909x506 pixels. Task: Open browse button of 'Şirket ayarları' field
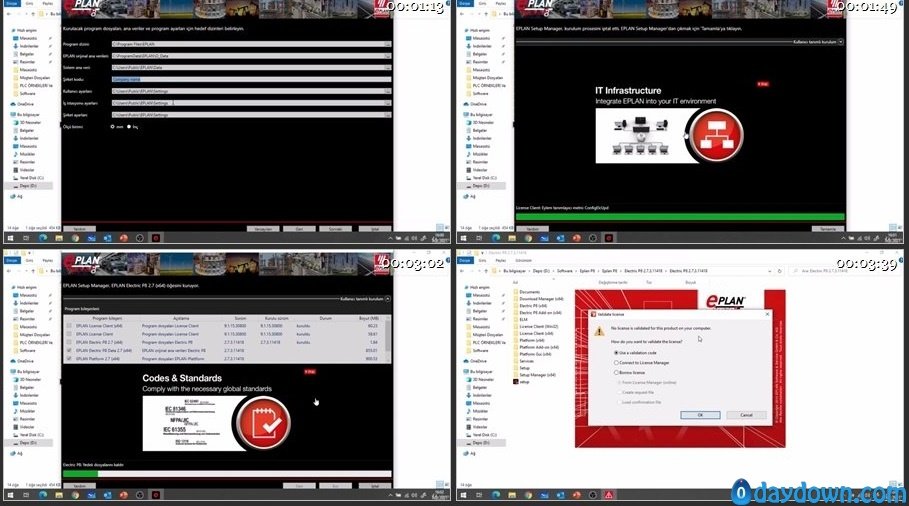(387, 115)
